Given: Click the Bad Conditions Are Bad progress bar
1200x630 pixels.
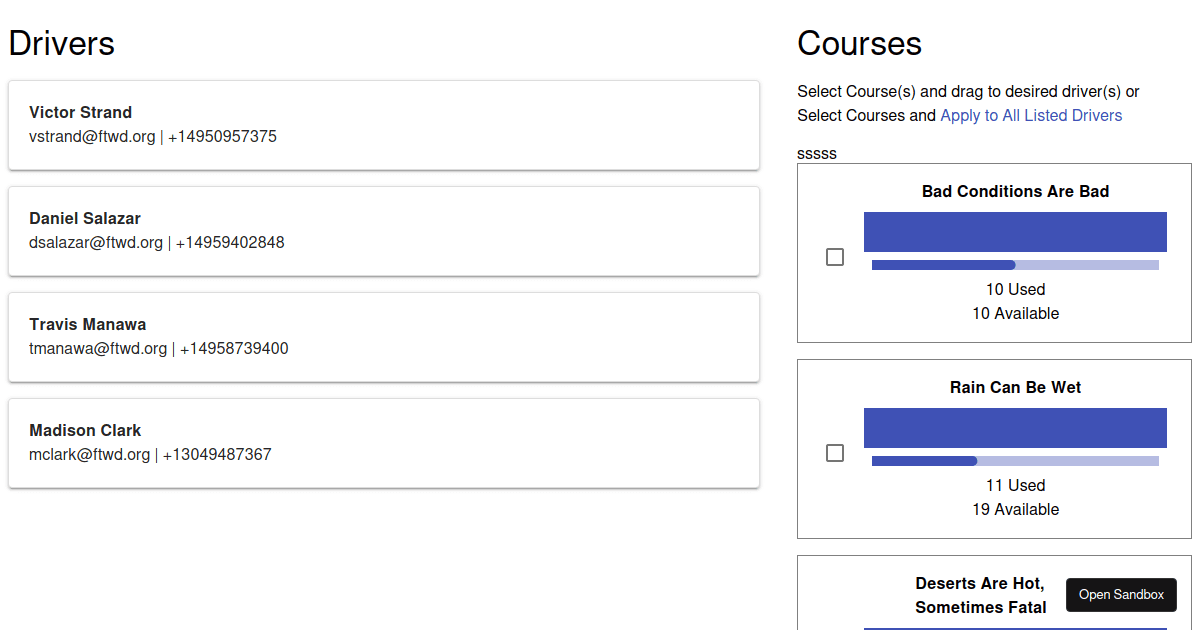Looking at the screenshot, I should [1015, 265].
